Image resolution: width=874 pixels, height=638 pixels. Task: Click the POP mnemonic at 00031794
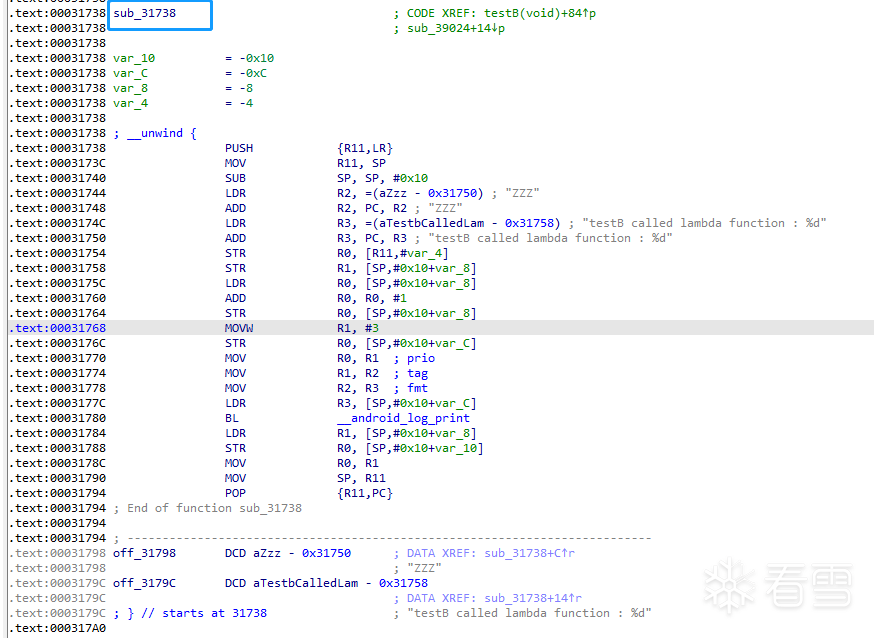[x=235, y=494]
